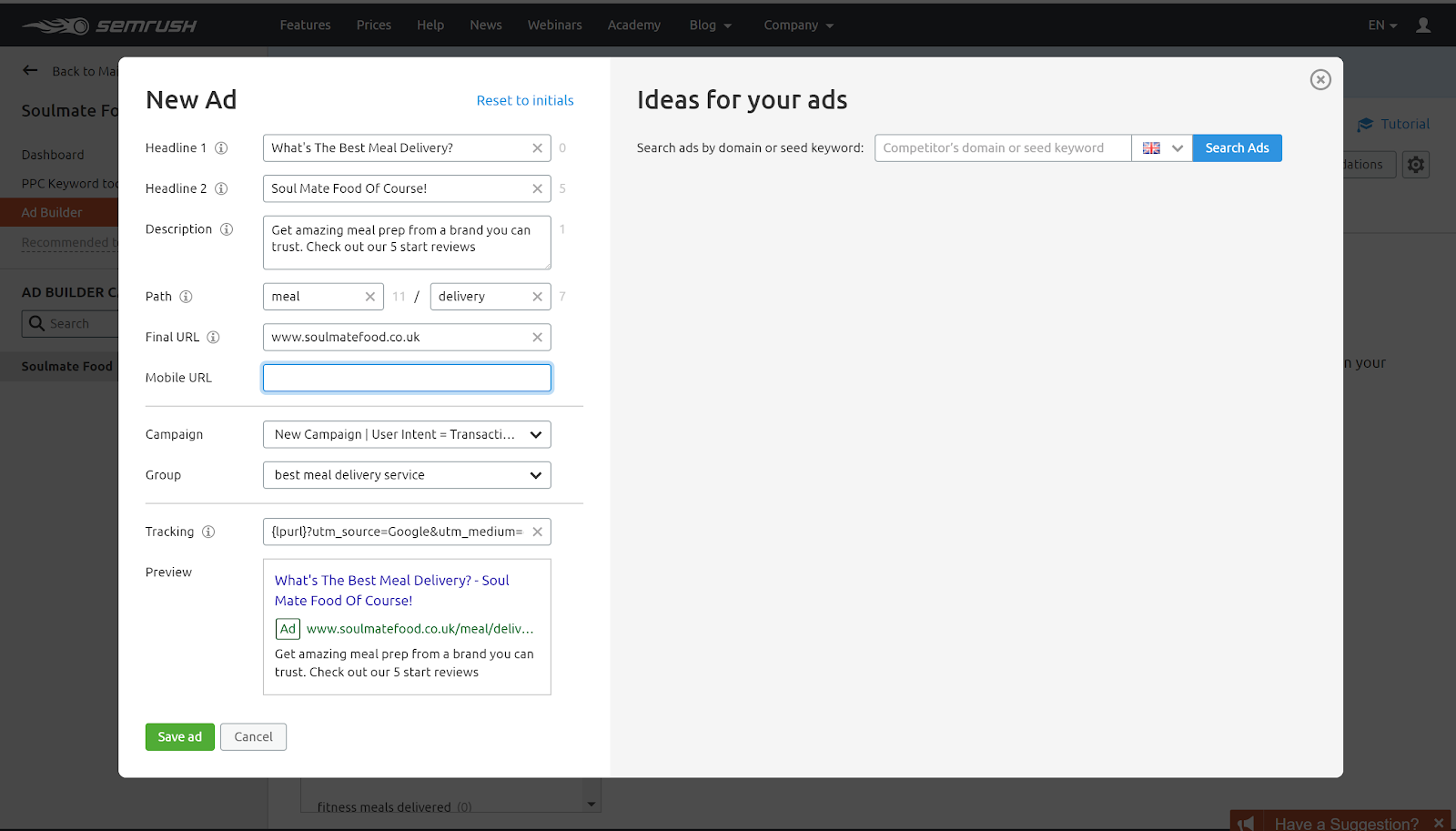Cancel the new ad
This screenshot has height=831, width=1456.
pyautogui.click(x=253, y=737)
